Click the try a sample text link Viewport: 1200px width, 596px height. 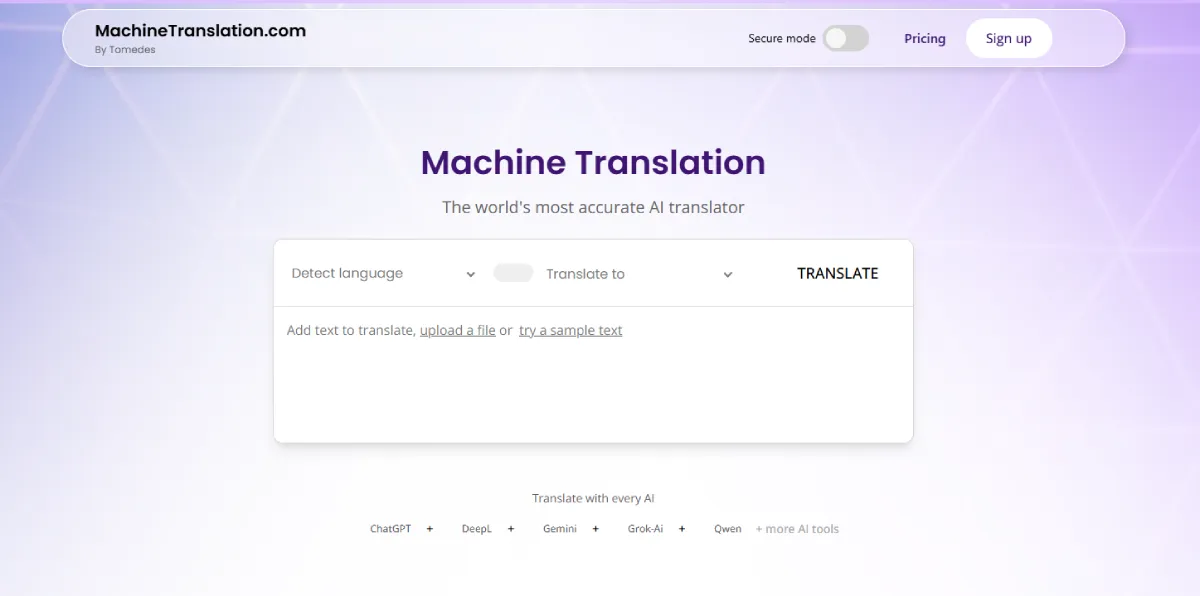(570, 330)
